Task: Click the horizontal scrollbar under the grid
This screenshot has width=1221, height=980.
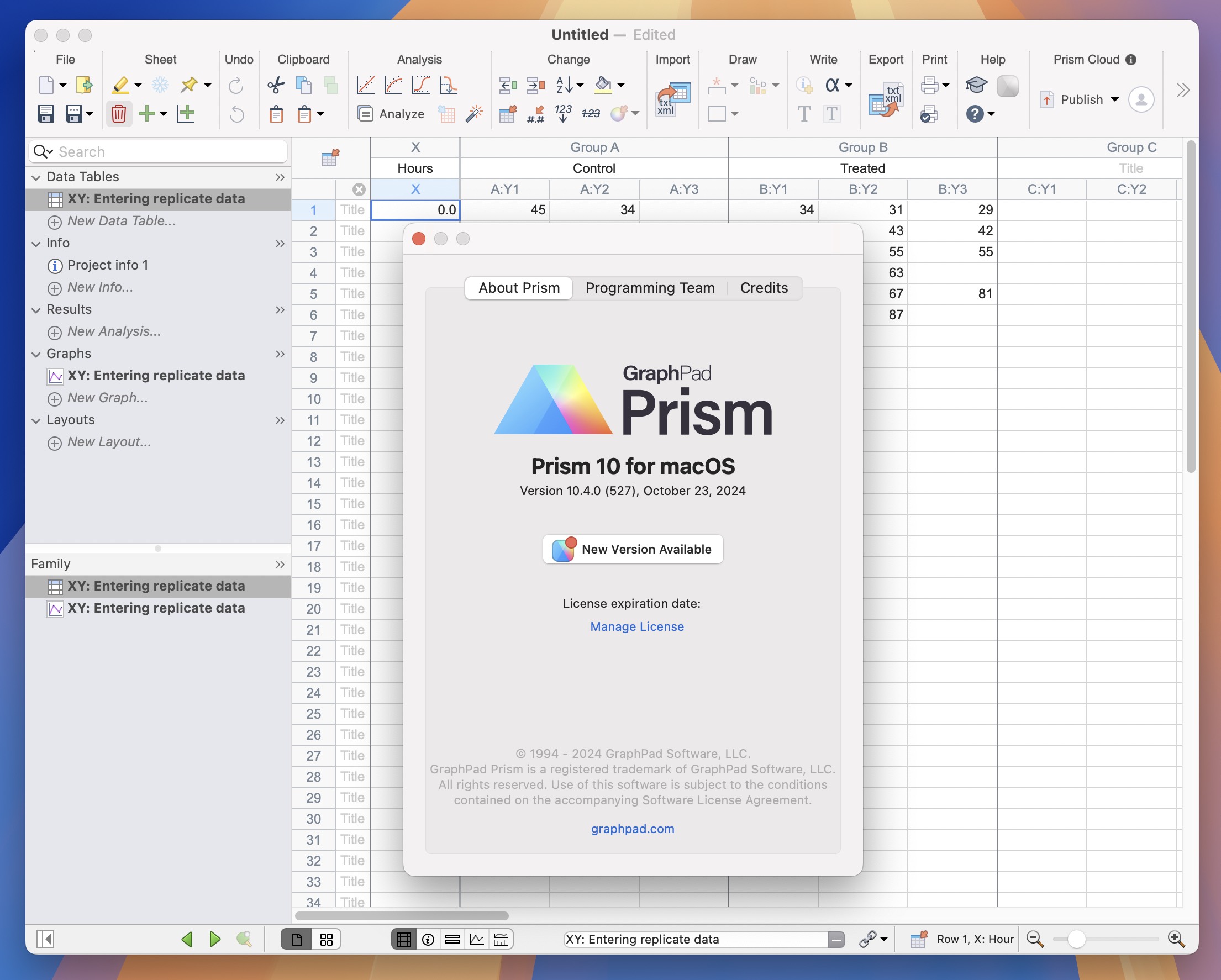Action: tap(402, 915)
